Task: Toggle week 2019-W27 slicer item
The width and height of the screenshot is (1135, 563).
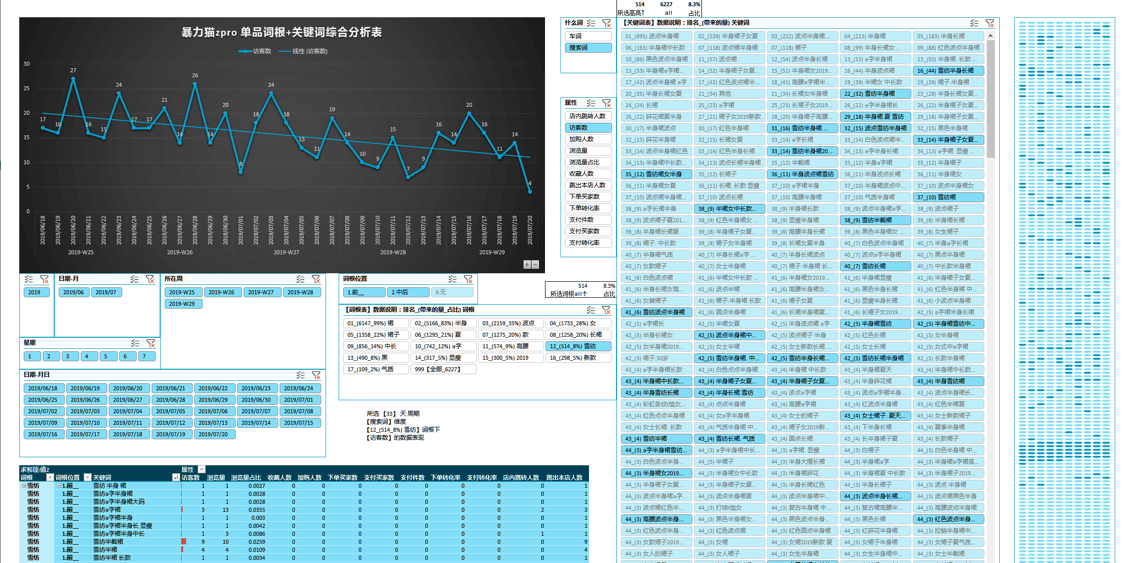Action: pos(262,292)
